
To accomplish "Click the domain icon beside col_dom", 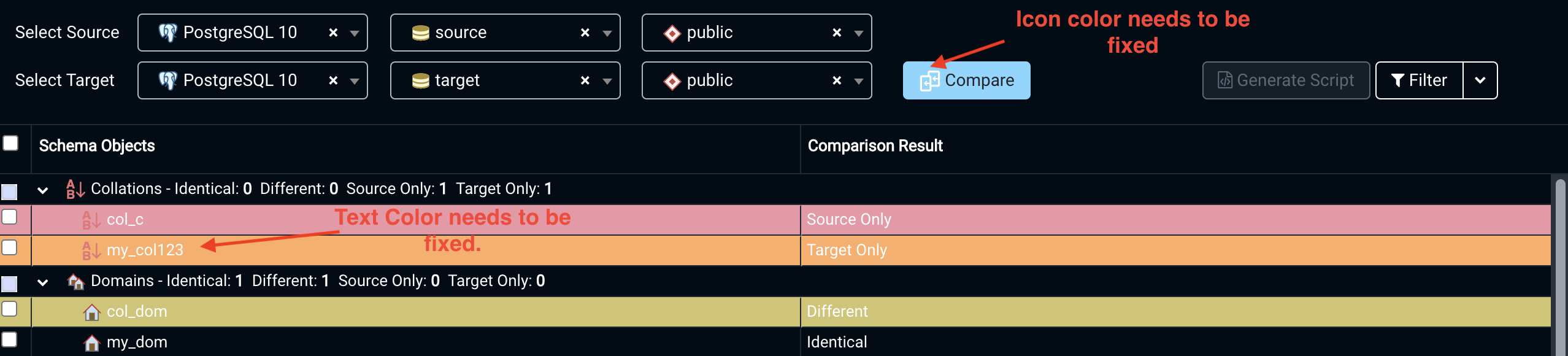I will (92, 312).
